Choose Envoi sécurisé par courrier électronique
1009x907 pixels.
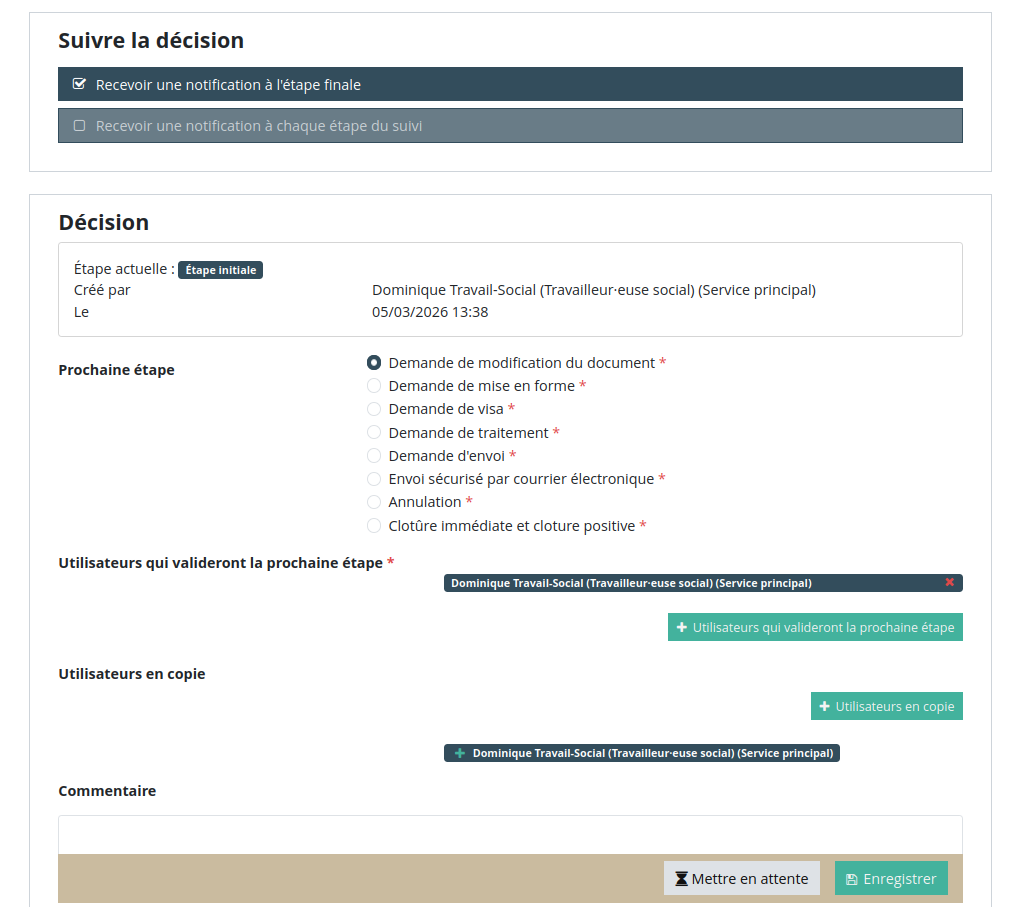[374, 479]
